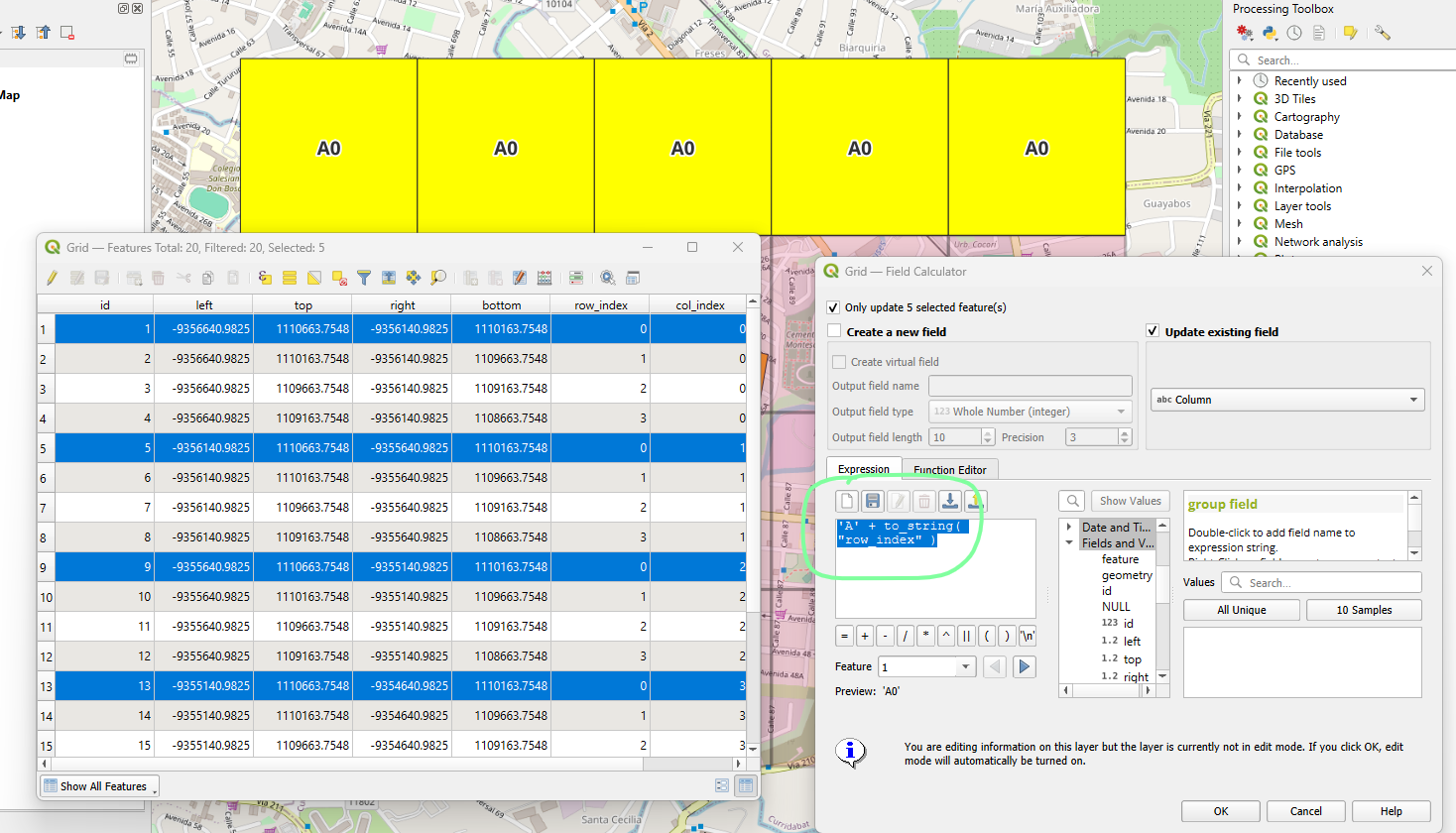This screenshot has height=833, width=1456.
Task: Click the bottom column header
Action: 501,305
